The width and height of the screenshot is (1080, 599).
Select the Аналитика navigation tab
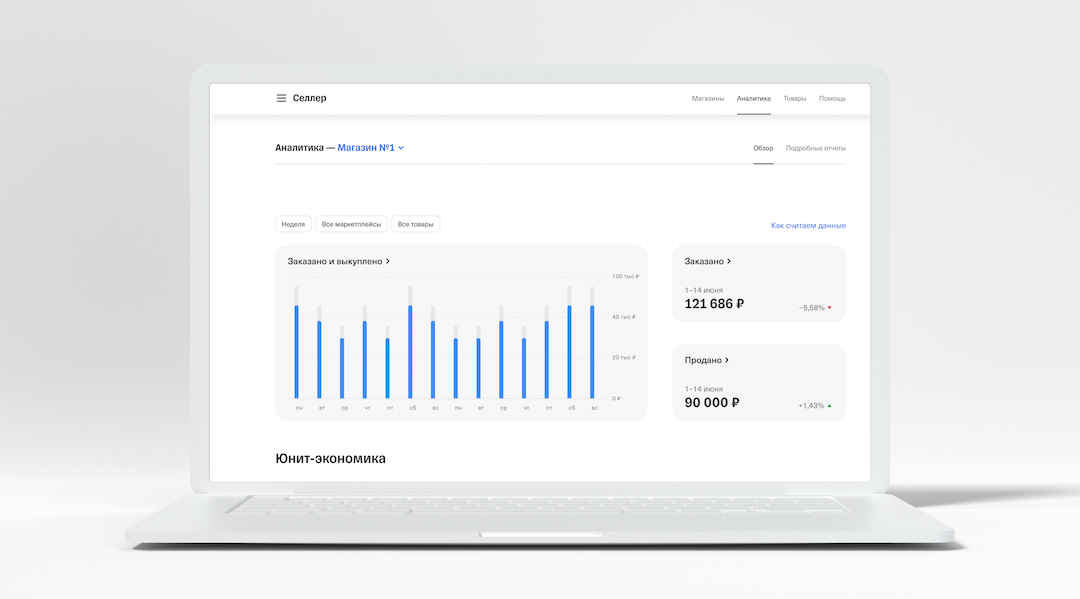click(753, 99)
